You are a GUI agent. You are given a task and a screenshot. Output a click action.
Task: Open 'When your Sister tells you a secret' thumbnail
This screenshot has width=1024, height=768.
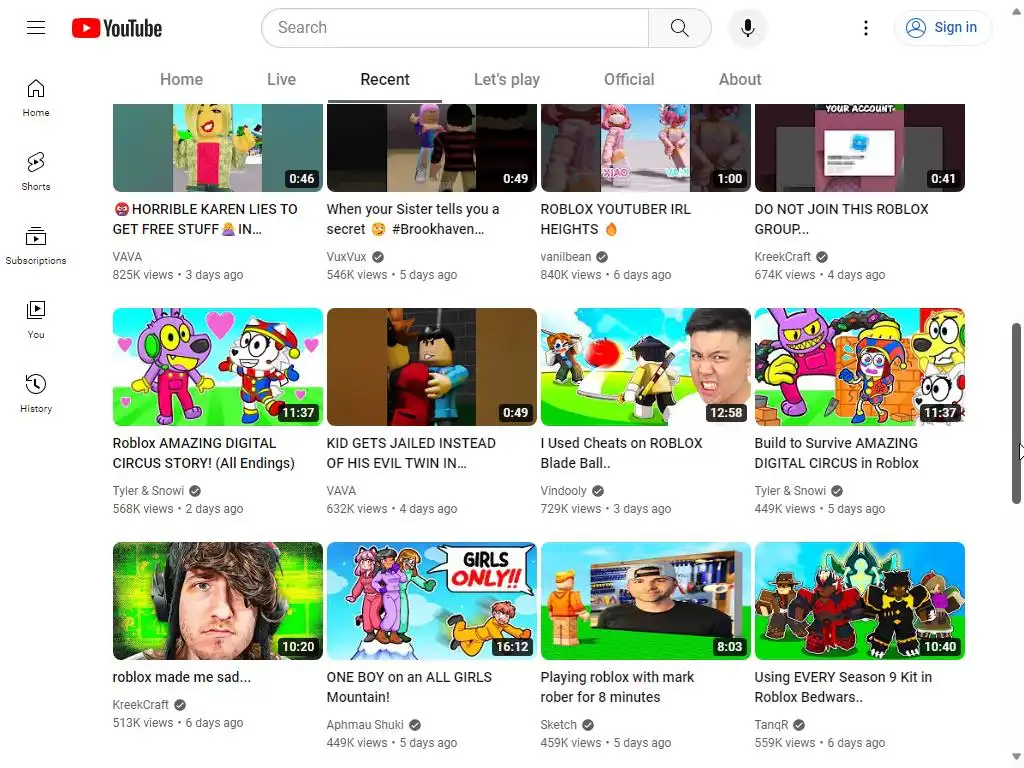click(432, 148)
